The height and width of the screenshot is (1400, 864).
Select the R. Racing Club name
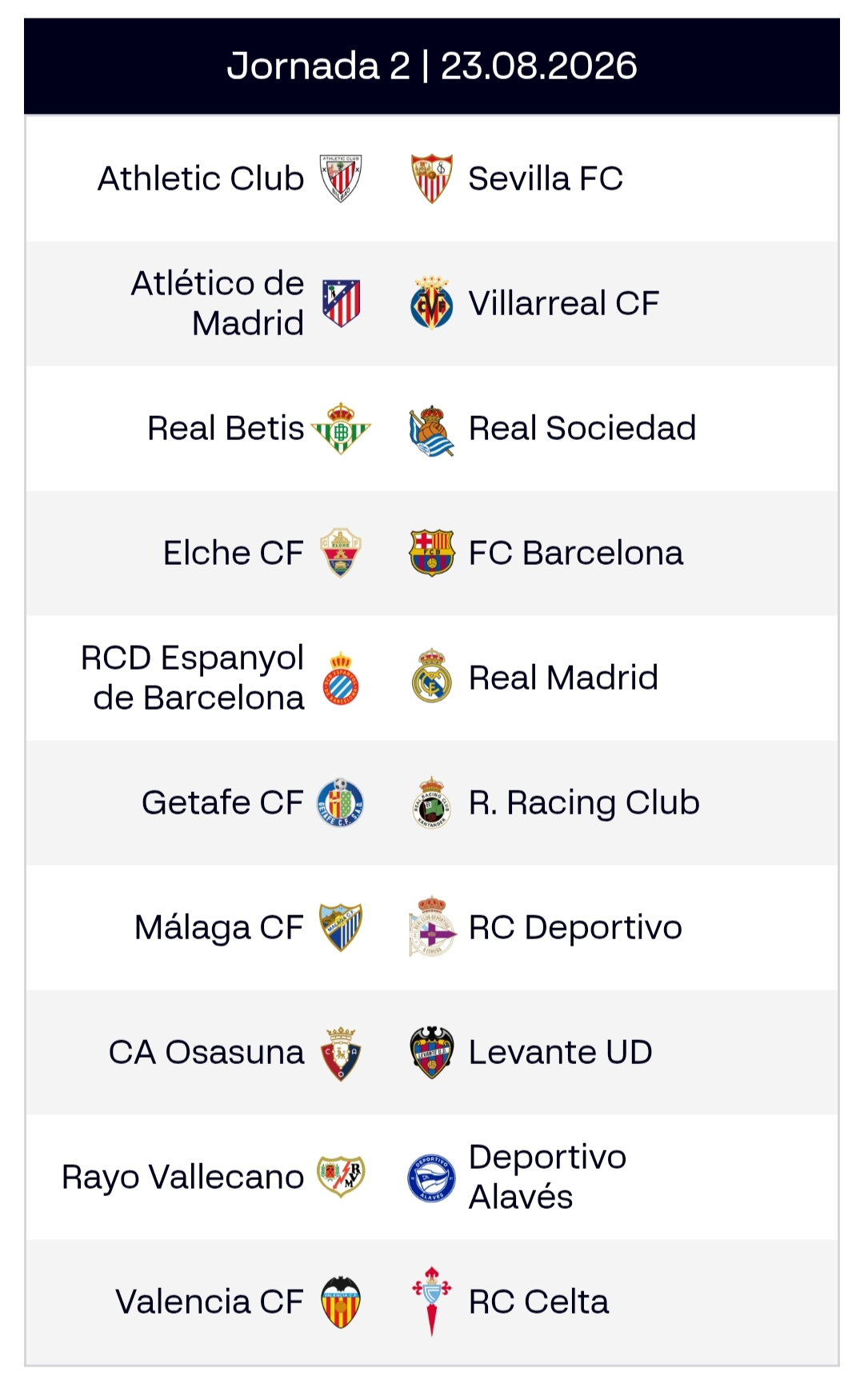point(584,802)
